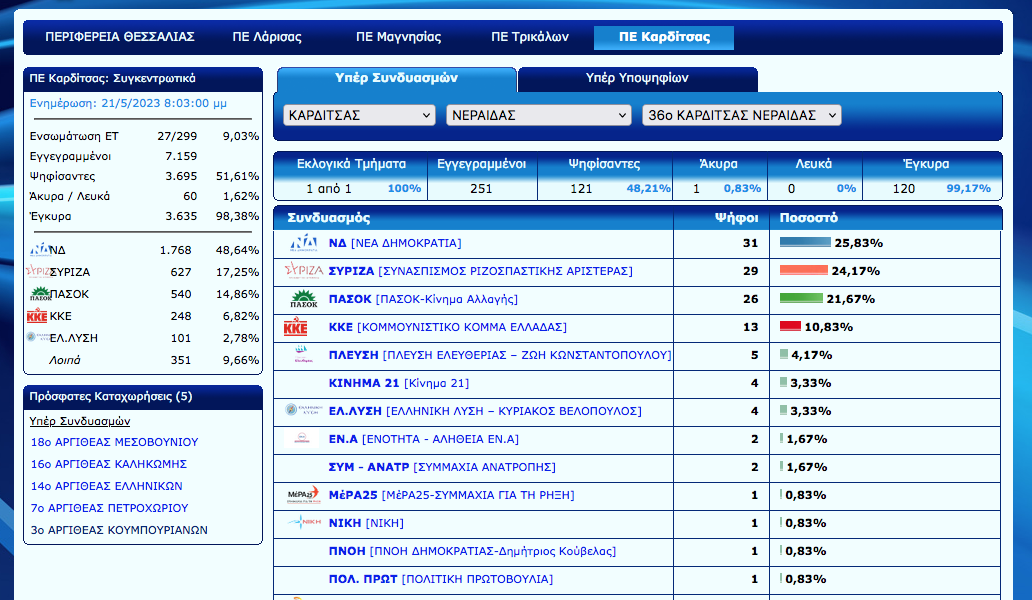
Task: Click the ΝΙΚΗ party logo
Action: click(x=303, y=523)
